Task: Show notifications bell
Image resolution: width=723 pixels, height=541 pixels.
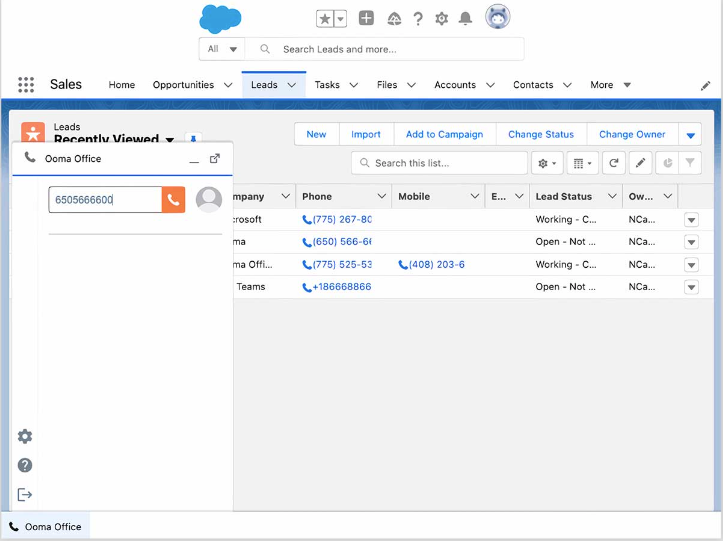Action: (x=465, y=19)
